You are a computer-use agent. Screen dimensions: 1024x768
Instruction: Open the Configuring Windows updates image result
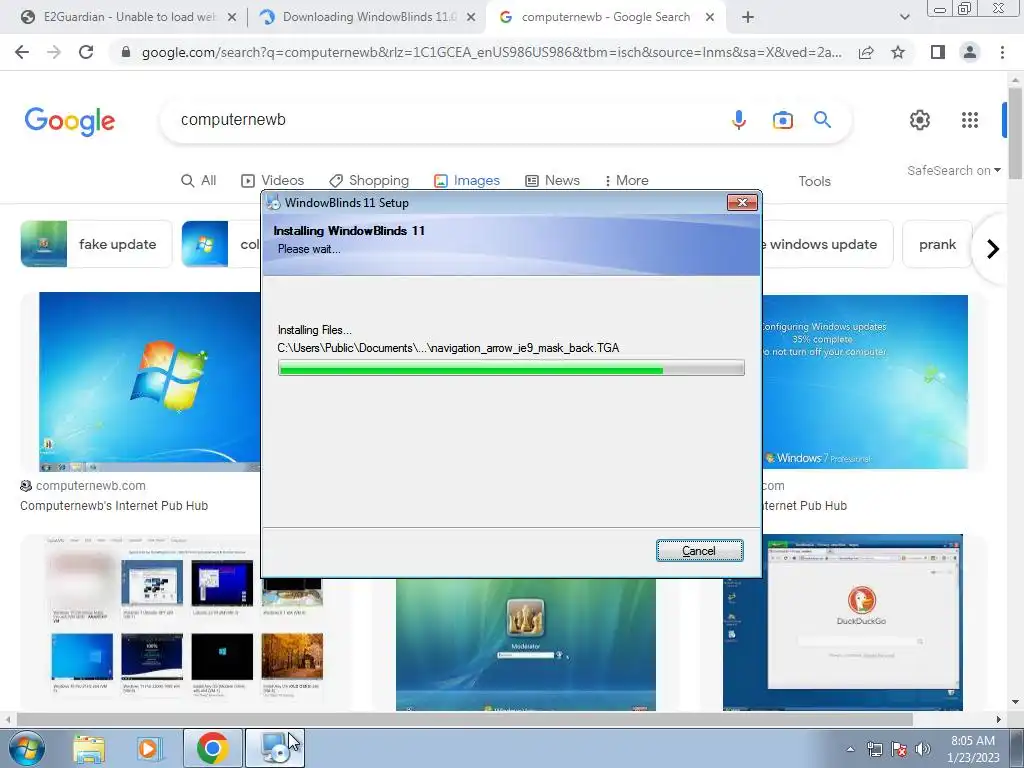point(865,381)
